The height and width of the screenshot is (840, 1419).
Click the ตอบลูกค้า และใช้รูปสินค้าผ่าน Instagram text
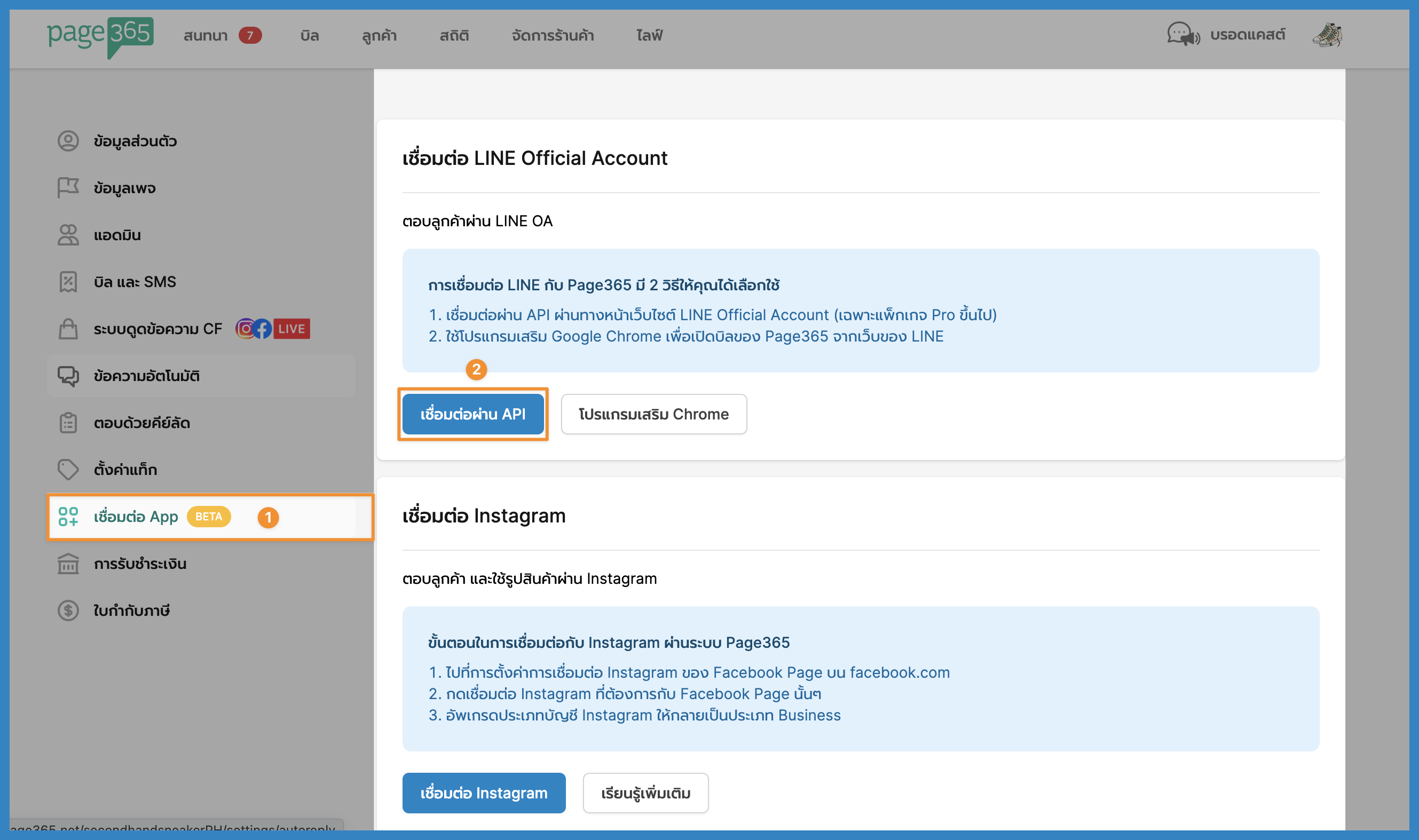[x=530, y=579]
